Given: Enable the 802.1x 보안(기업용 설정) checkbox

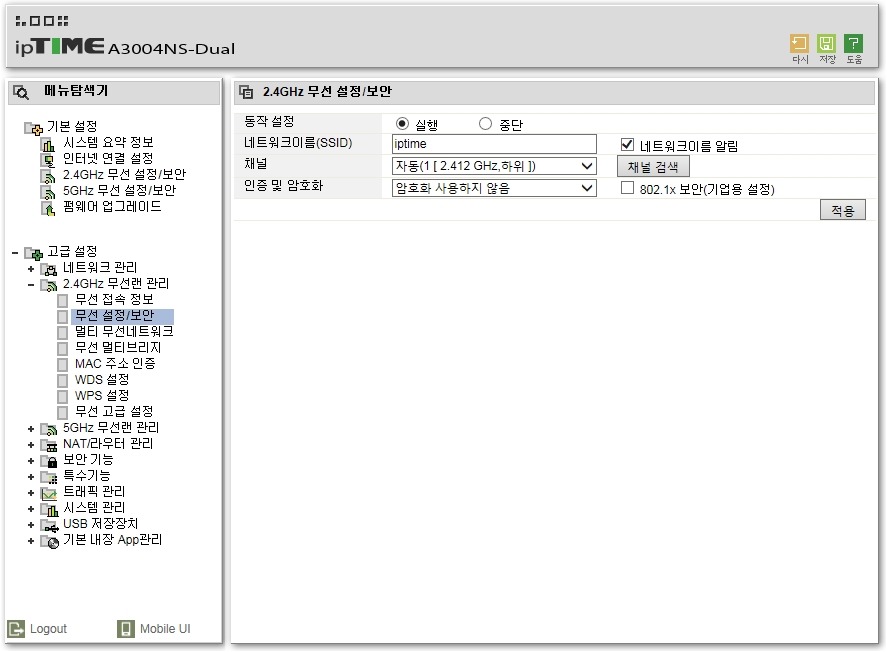Looking at the screenshot, I should (627, 188).
